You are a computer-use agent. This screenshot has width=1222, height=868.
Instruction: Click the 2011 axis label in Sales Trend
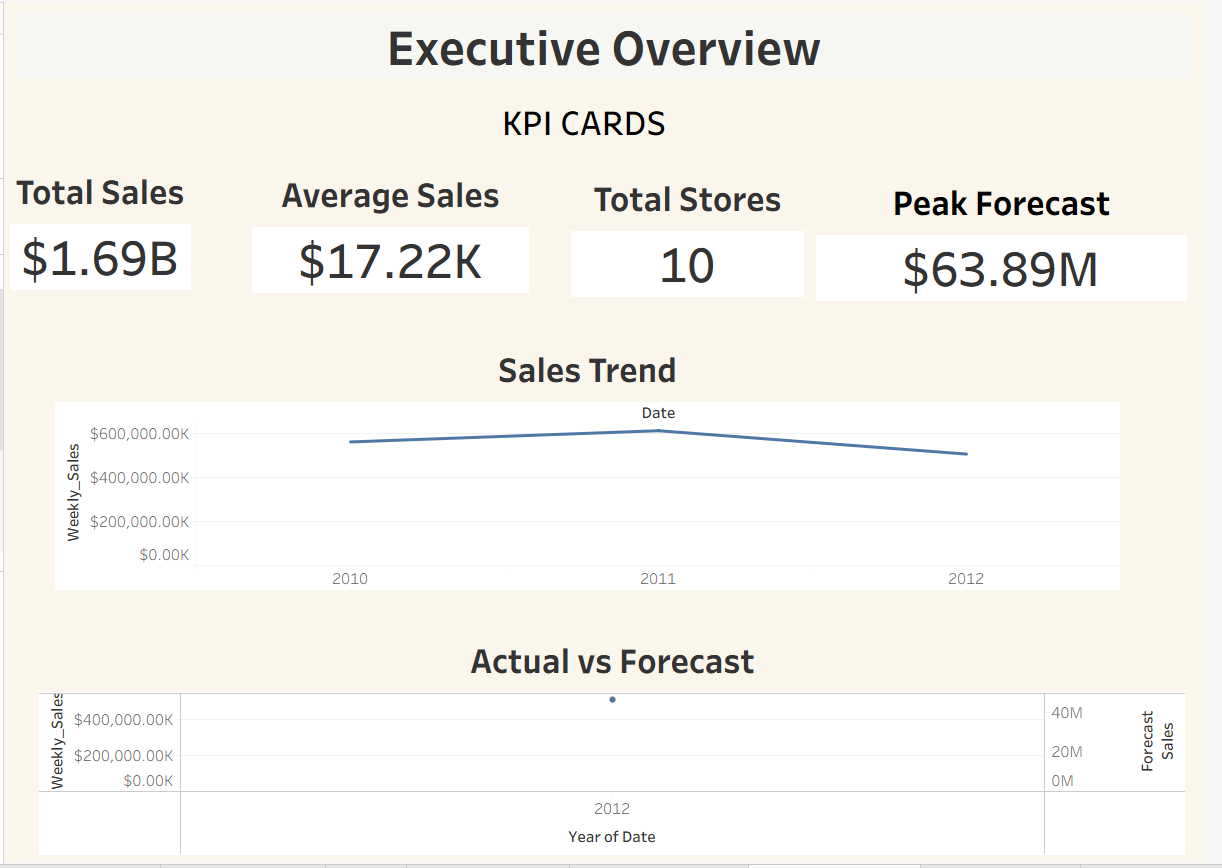point(658,578)
